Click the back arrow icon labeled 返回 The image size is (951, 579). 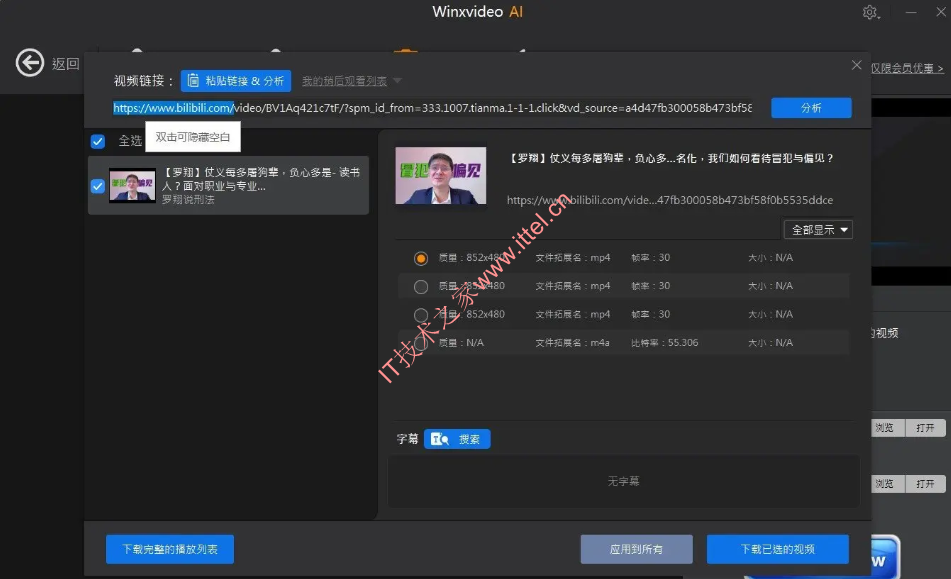tap(30, 62)
